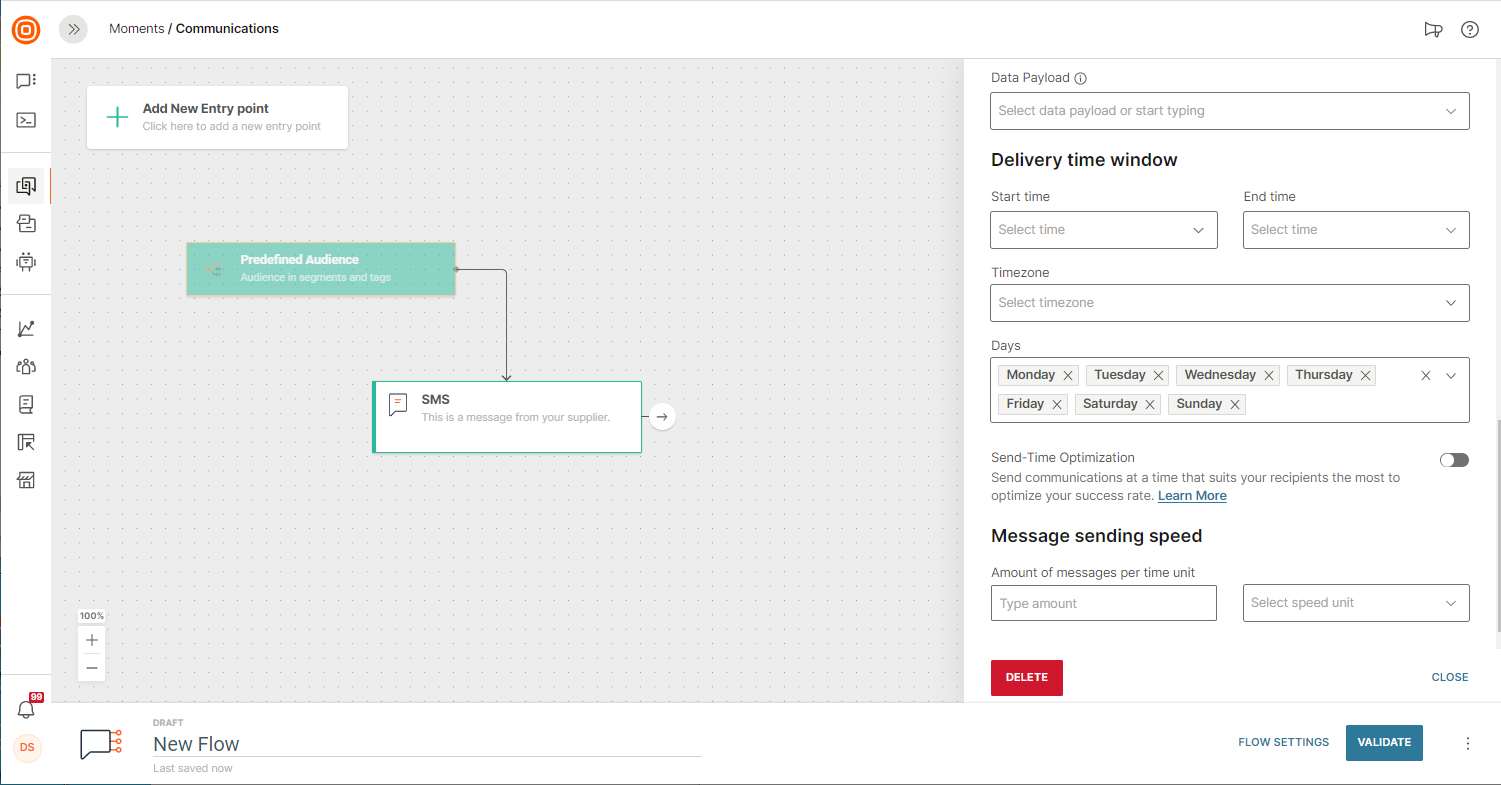Image resolution: width=1501 pixels, height=785 pixels.
Task: Remove the Monday day tag
Action: (x=1068, y=376)
